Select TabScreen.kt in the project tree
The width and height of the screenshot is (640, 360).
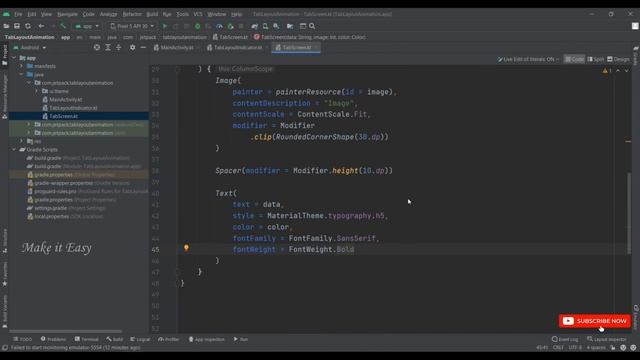coord(63,116)
